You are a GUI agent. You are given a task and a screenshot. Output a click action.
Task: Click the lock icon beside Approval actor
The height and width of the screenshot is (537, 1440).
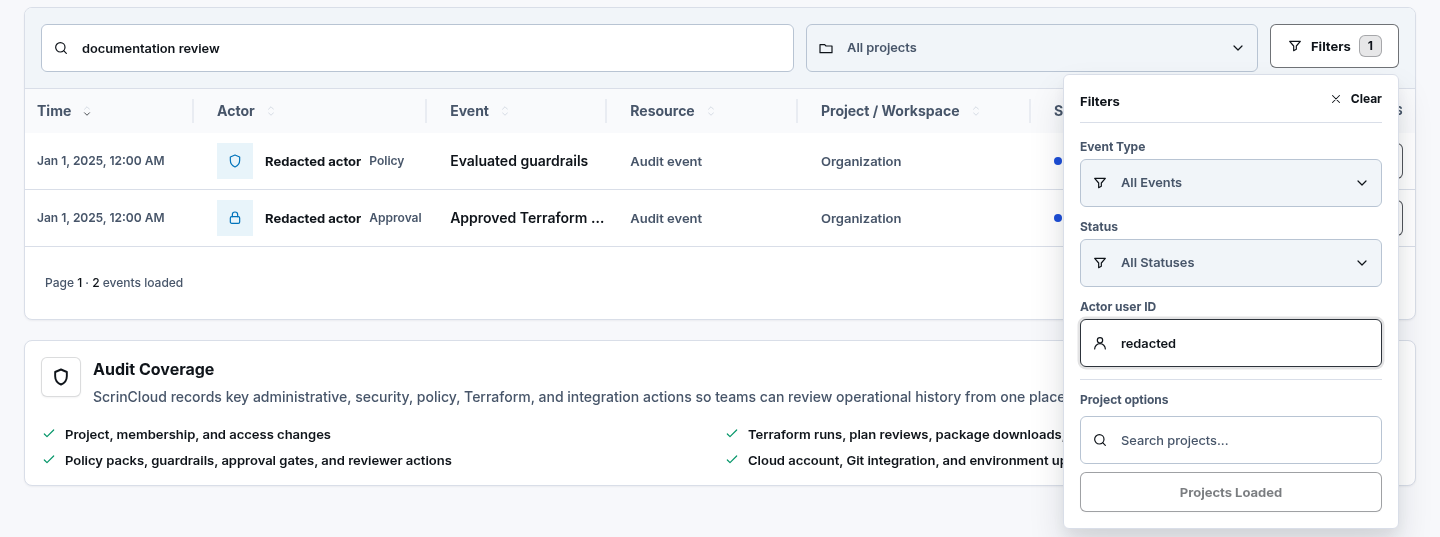[x=235, y=218]
